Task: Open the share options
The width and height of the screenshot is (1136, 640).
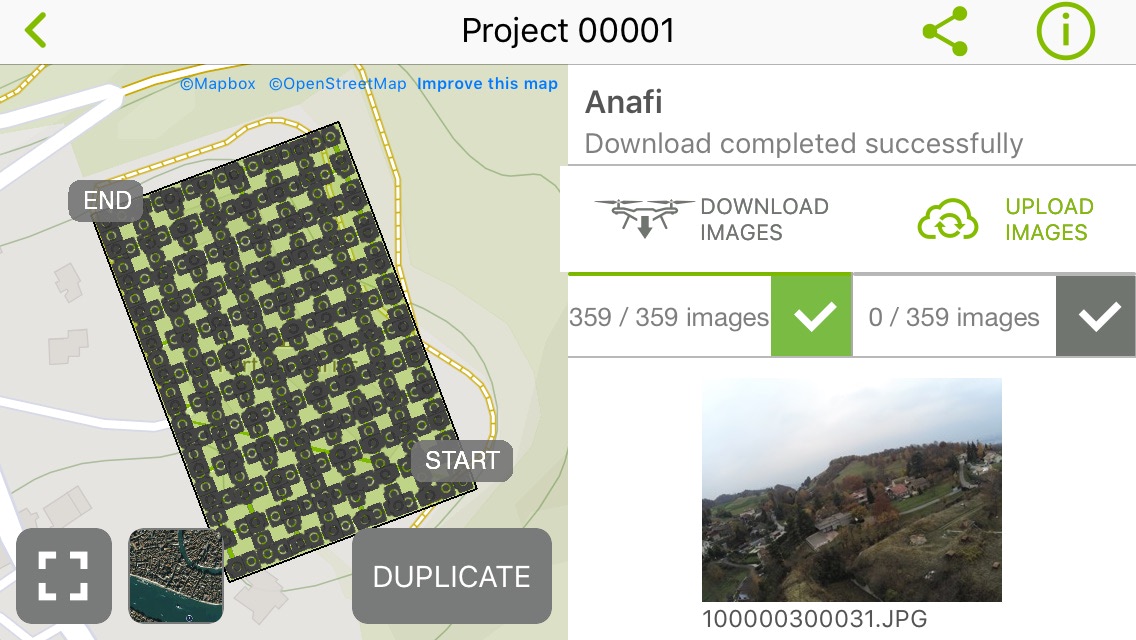Action: click(944, 30)
